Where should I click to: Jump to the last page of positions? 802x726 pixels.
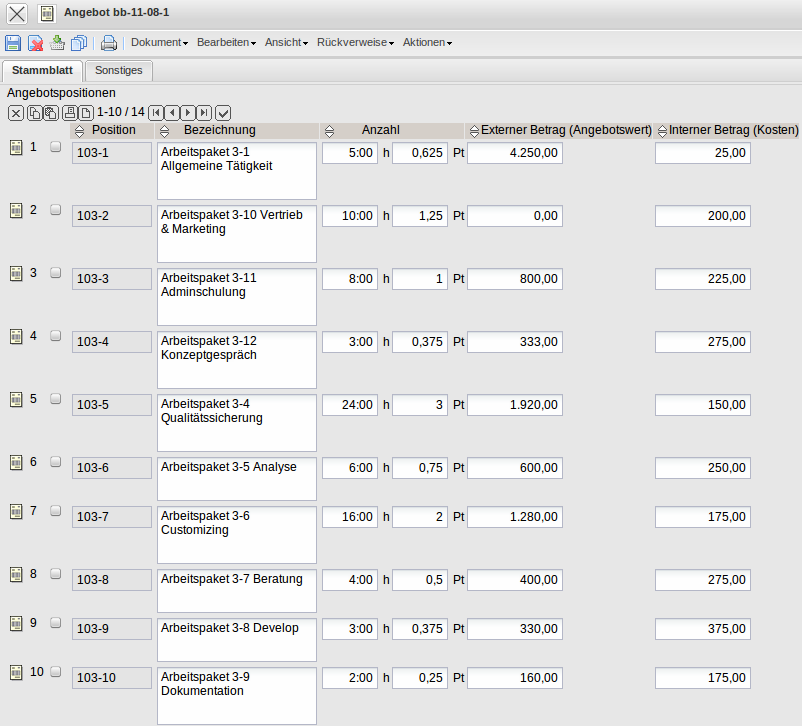pyautogui.click(x=204, y=113)
